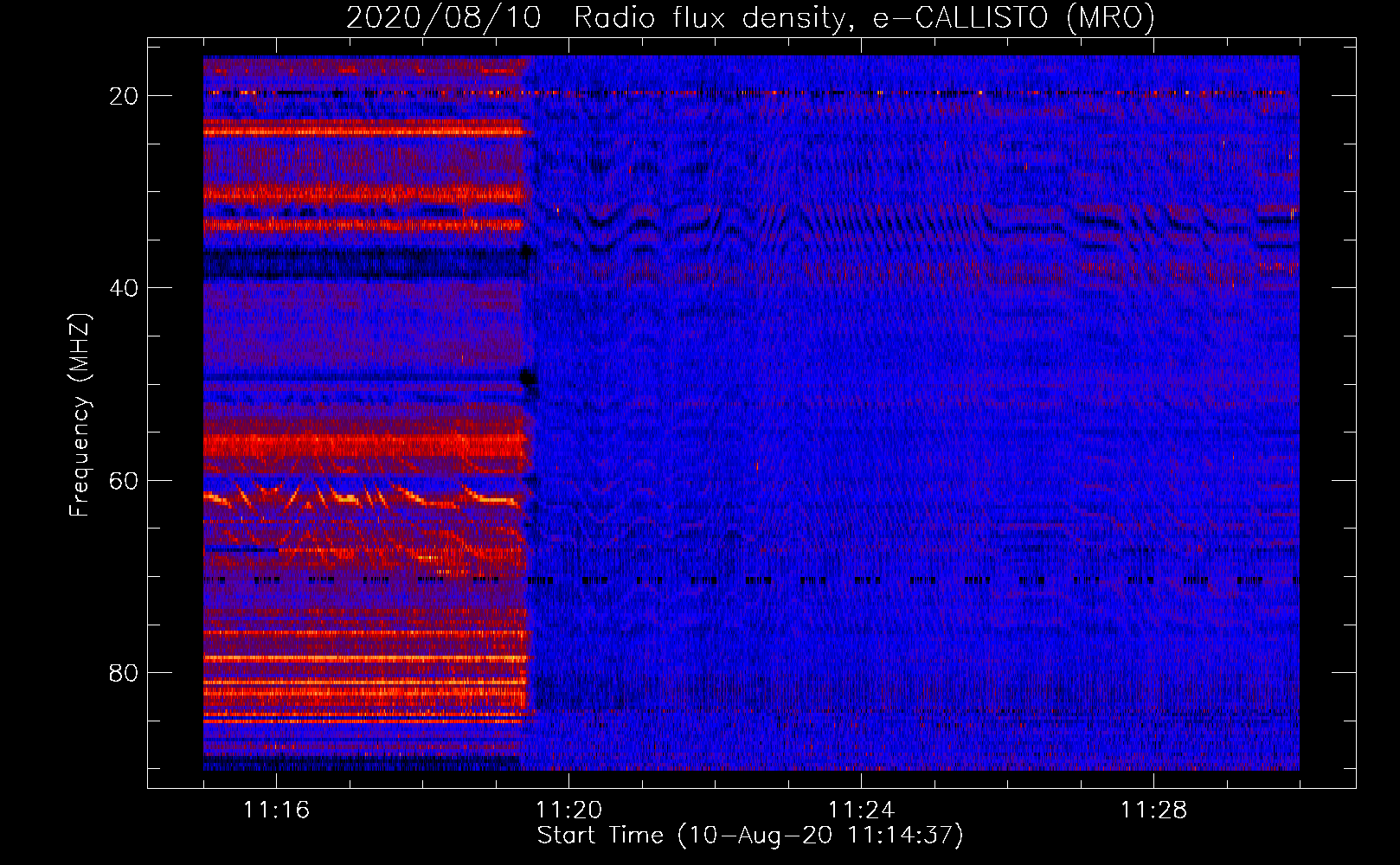
Task: Click the '20' frequency tick label
Action: coord(124,95)
